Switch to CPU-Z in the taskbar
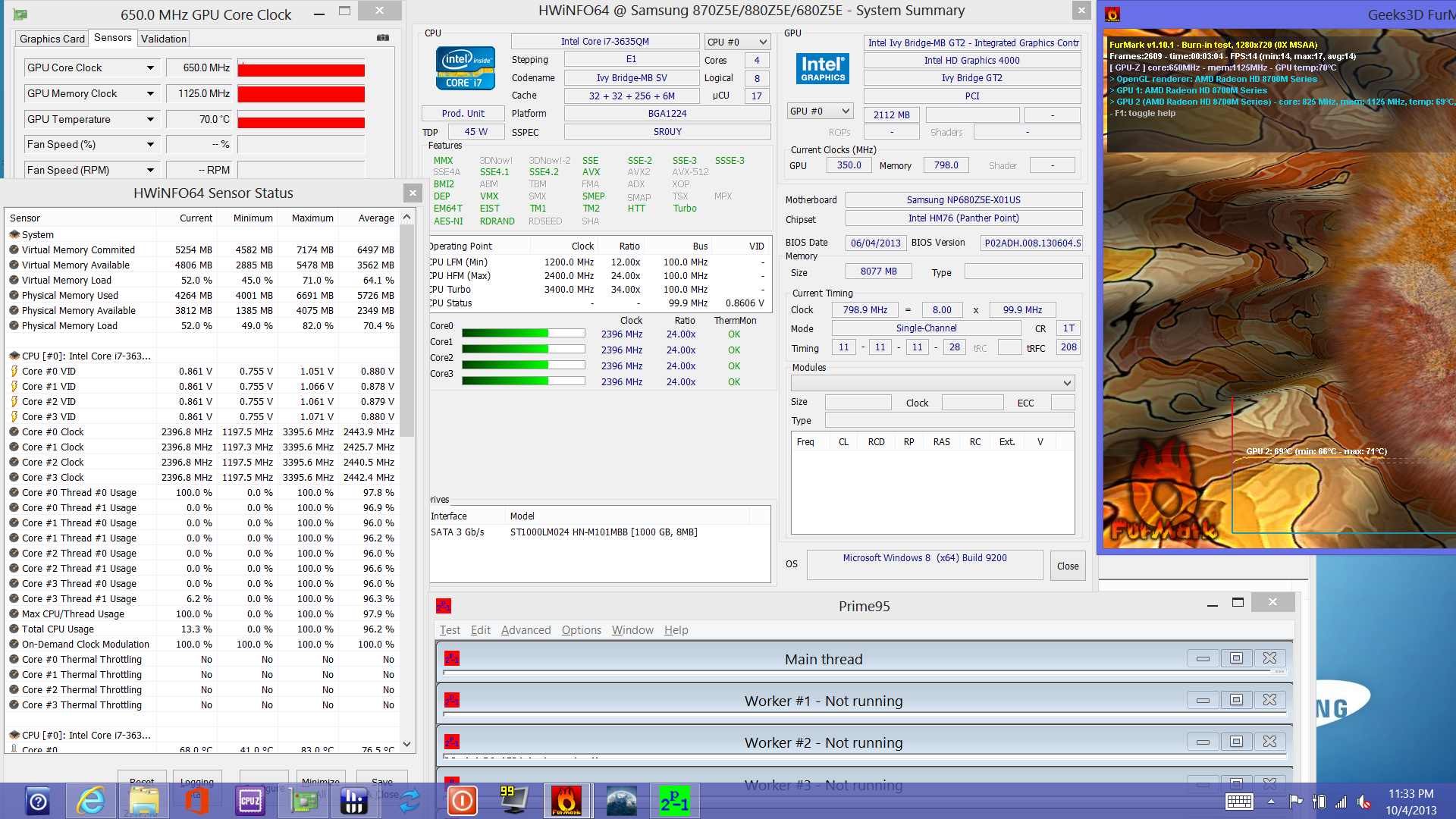 pos(250,802)
